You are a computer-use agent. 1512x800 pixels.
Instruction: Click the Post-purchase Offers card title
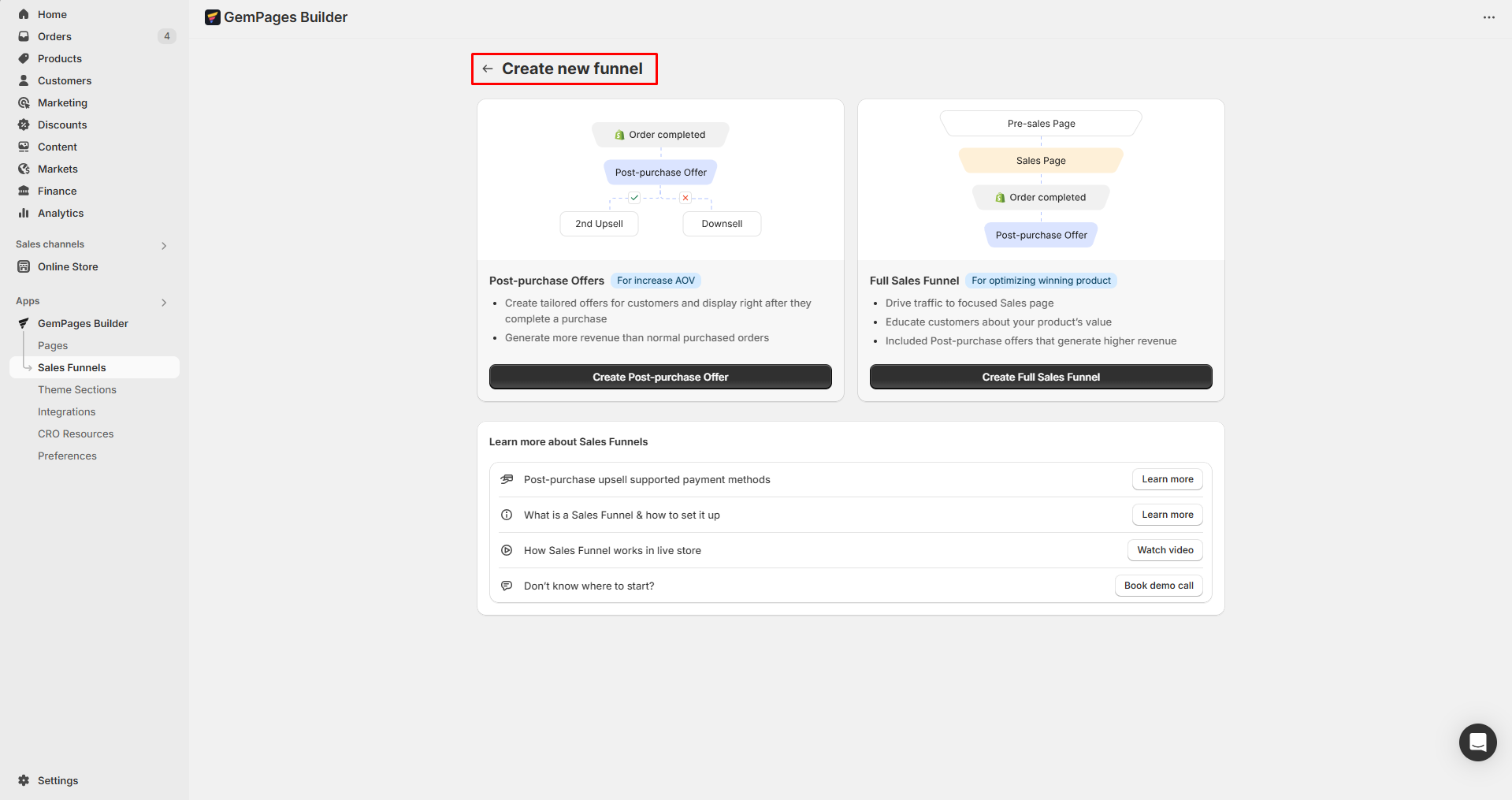pos(547,281)
